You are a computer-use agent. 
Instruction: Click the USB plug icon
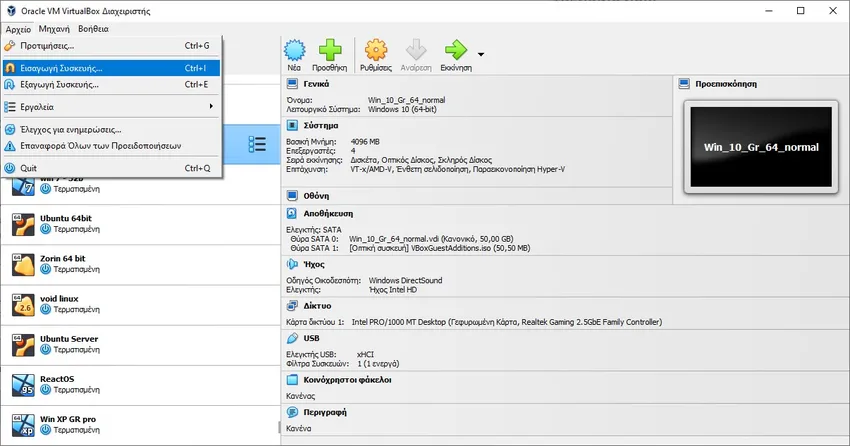(292, 338)
